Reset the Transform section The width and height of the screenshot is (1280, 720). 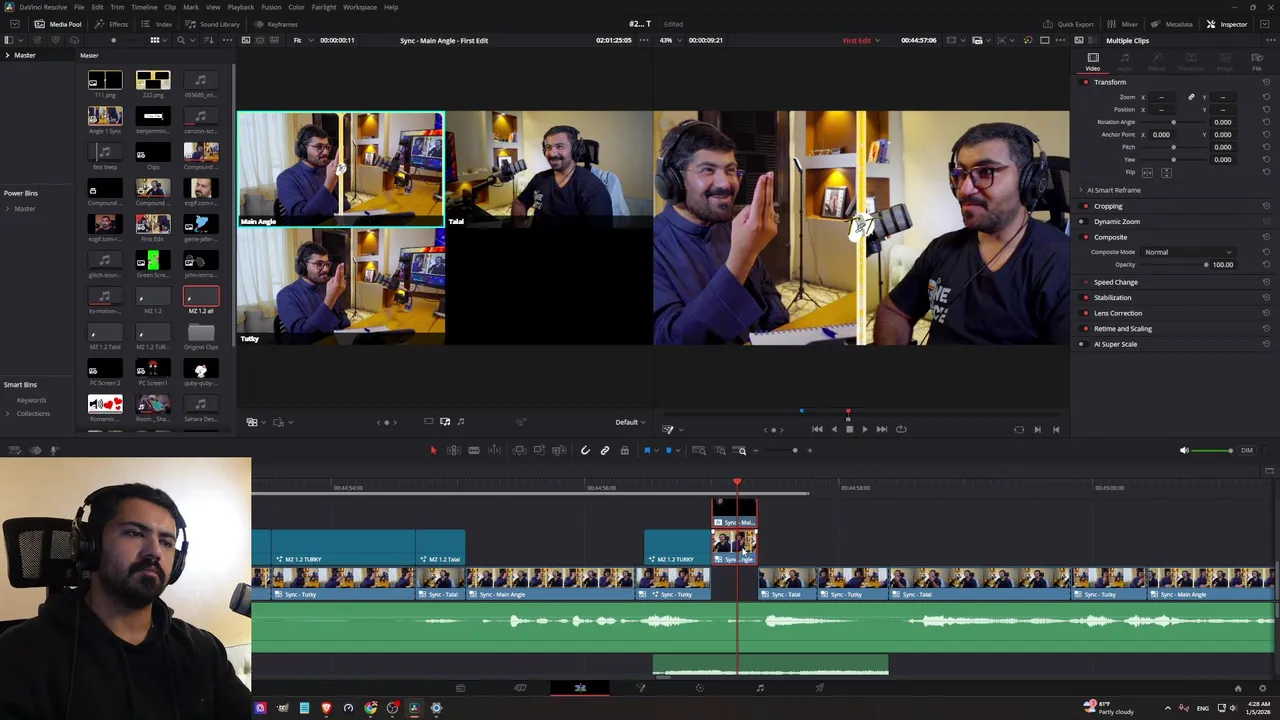(1266, 82)
